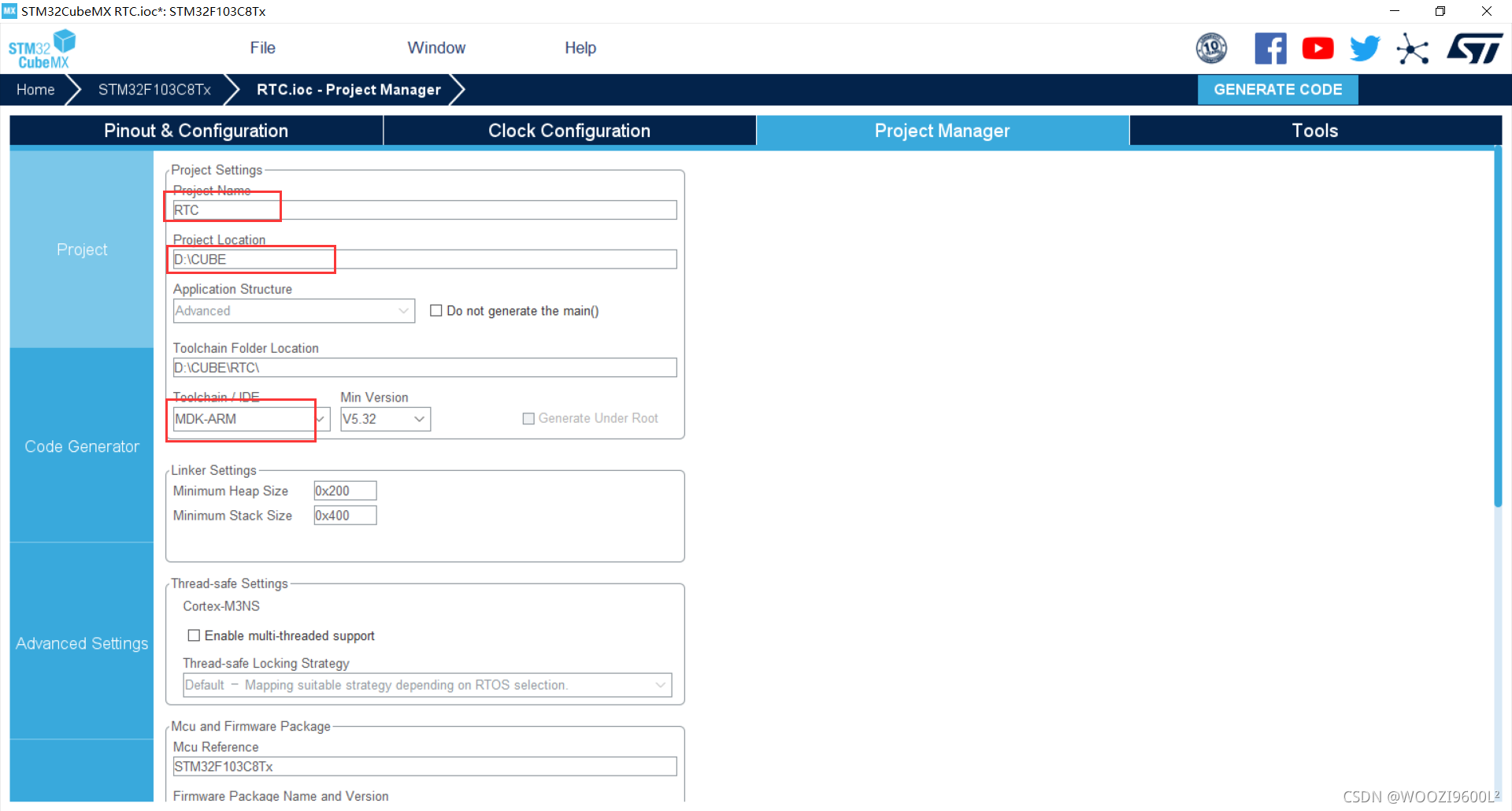Expand the Application Structure dropdown

click(294, 311)
